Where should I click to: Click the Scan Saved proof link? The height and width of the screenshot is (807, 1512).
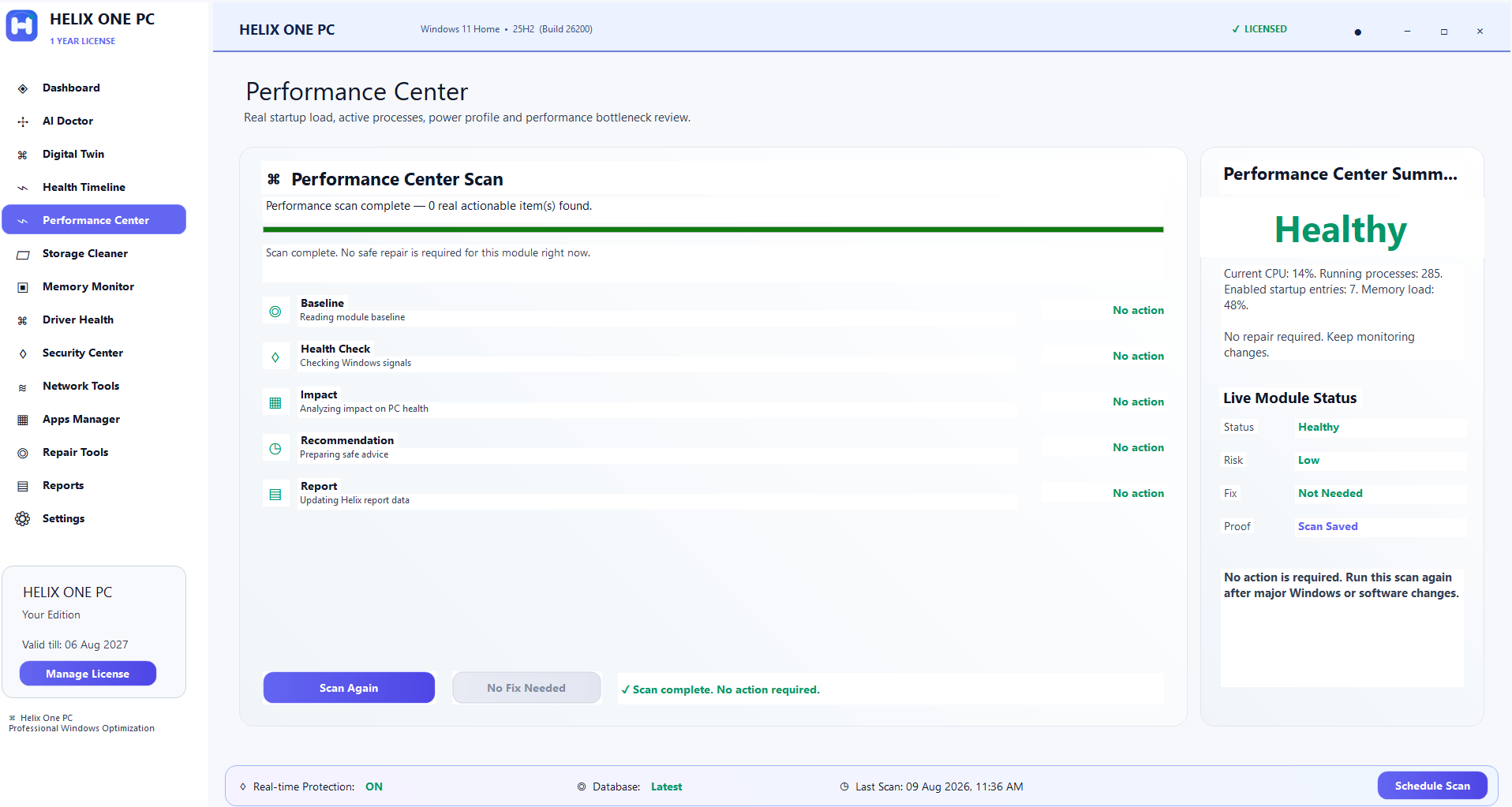pyautogui.click(x=1328, y=526)
